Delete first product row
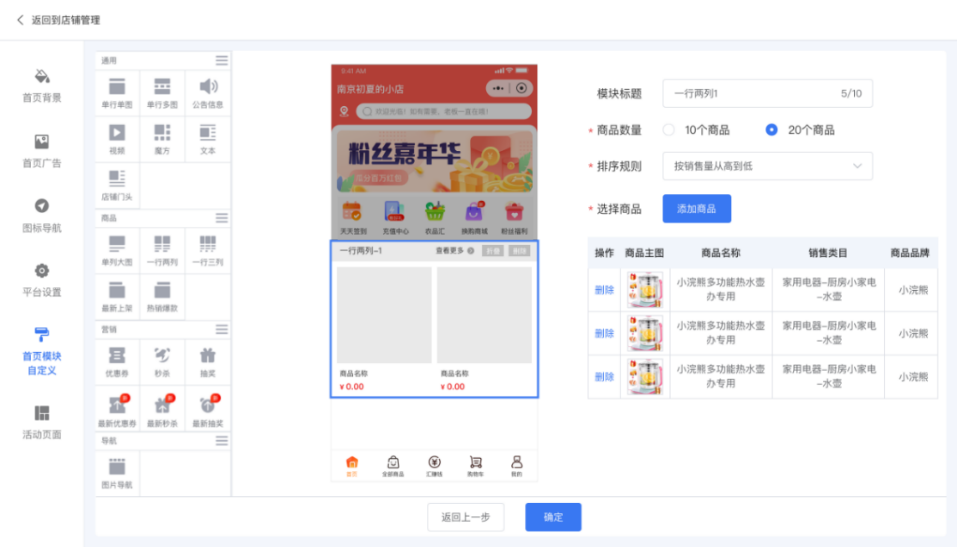This screenshot has width=957, height=547. coord(604,290)
